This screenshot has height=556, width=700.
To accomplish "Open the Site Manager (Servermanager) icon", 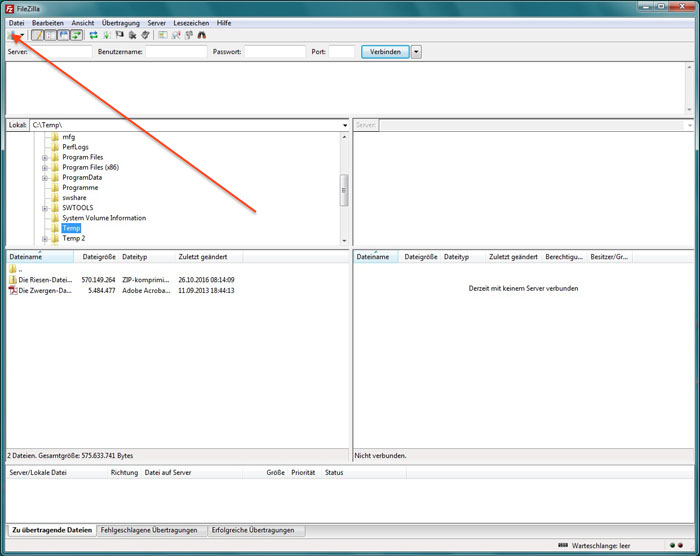I will coord(12,35).
